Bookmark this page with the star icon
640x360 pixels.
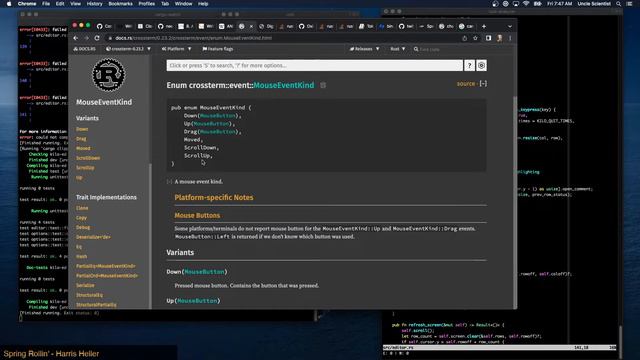coord(475,38)
